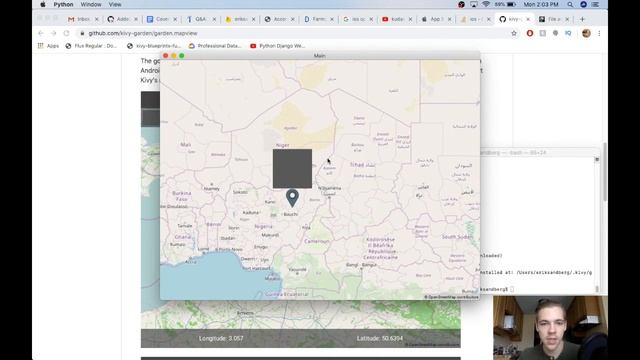This screenshot has height=360, width=640.
Task: Bookmark this page with the star icon
Action: point(514,33)
